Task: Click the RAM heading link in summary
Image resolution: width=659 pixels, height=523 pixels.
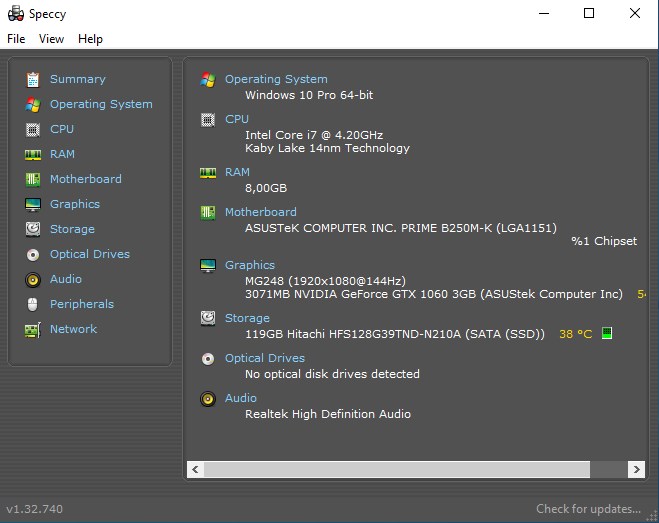Action: (237, 172)
